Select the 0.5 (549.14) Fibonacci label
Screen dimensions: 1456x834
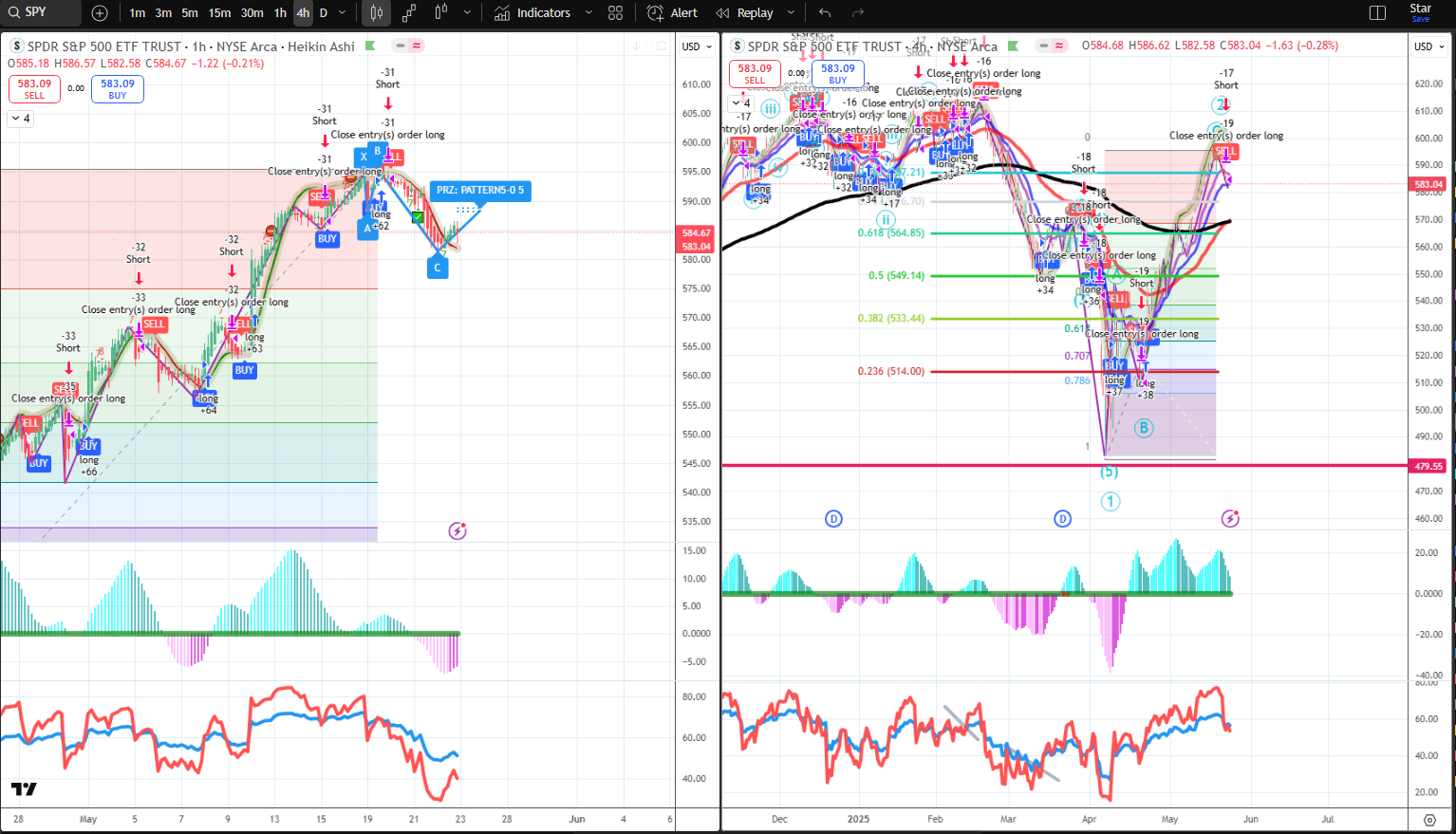tap(896, 276)
